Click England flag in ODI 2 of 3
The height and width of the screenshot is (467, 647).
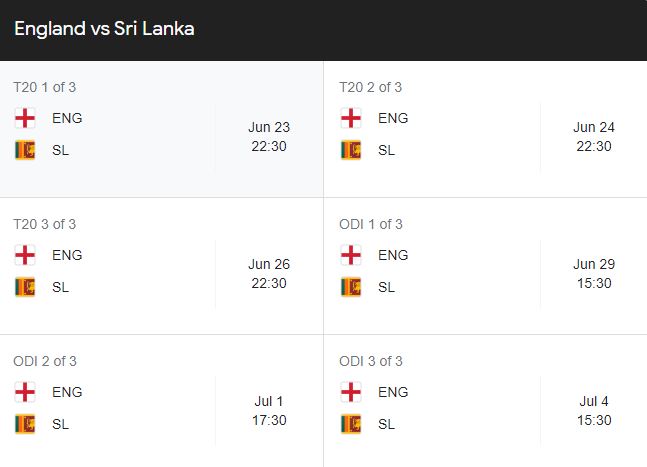coord(25,392)
